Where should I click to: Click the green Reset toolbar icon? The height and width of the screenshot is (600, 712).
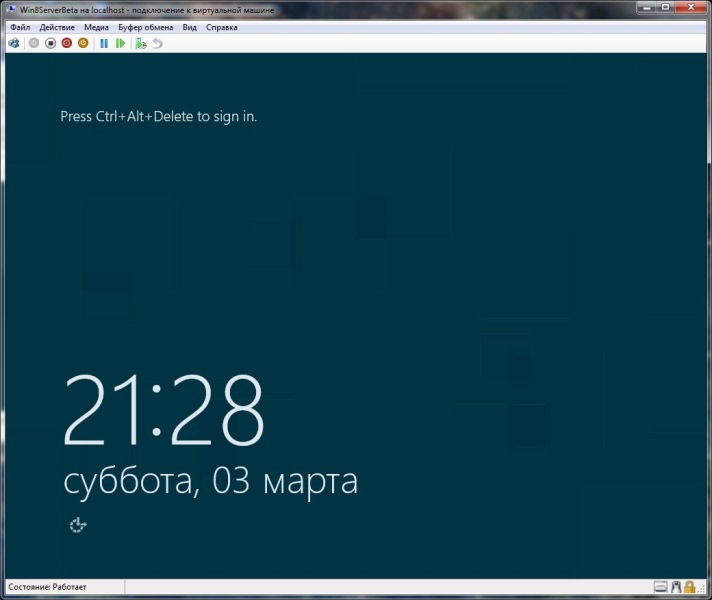pos(120,44)
